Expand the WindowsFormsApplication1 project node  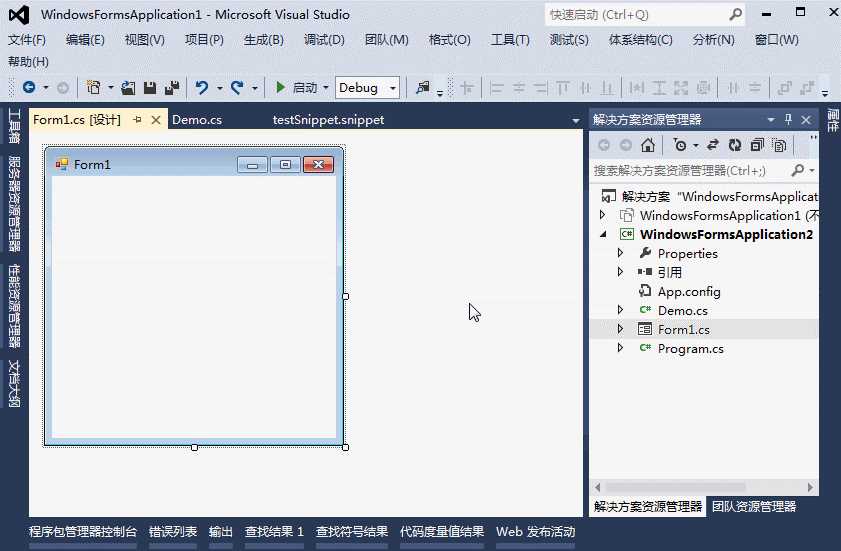pos(602,215)
